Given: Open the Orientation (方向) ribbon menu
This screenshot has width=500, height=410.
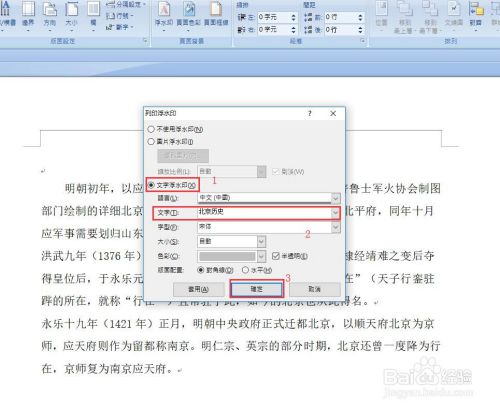Looking at the screenshot, I should point(50,15).
